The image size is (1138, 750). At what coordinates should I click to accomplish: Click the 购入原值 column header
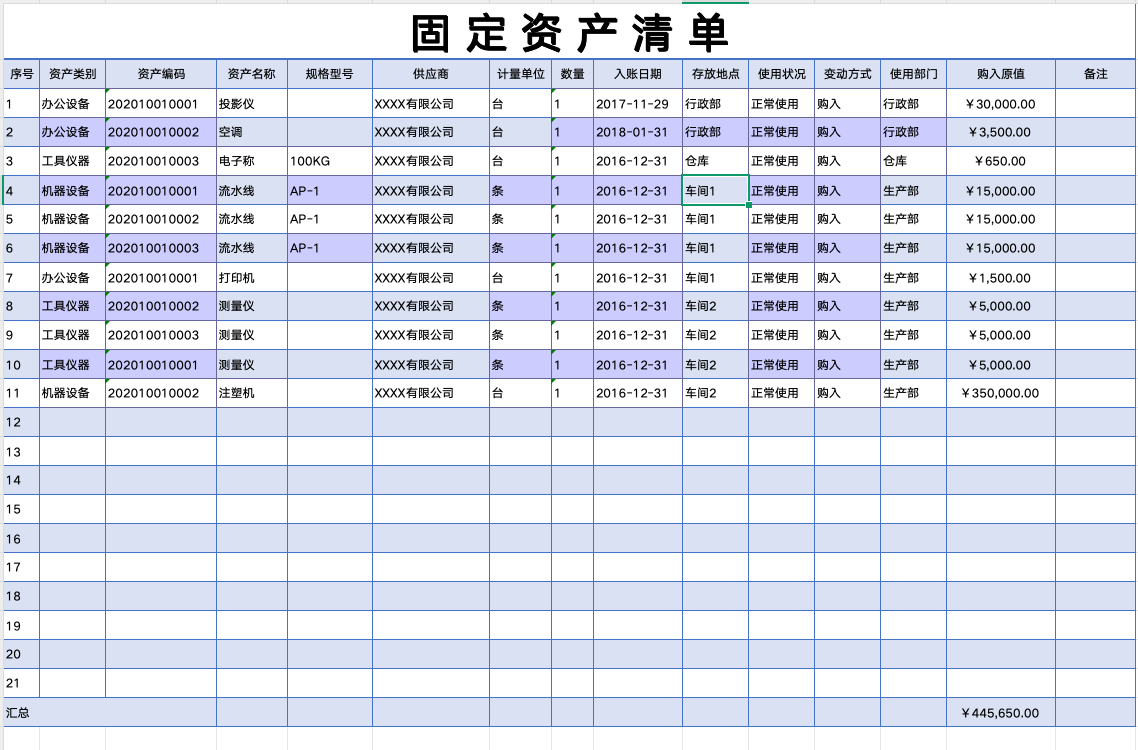pyautogui.click(x=1001, y=74)
